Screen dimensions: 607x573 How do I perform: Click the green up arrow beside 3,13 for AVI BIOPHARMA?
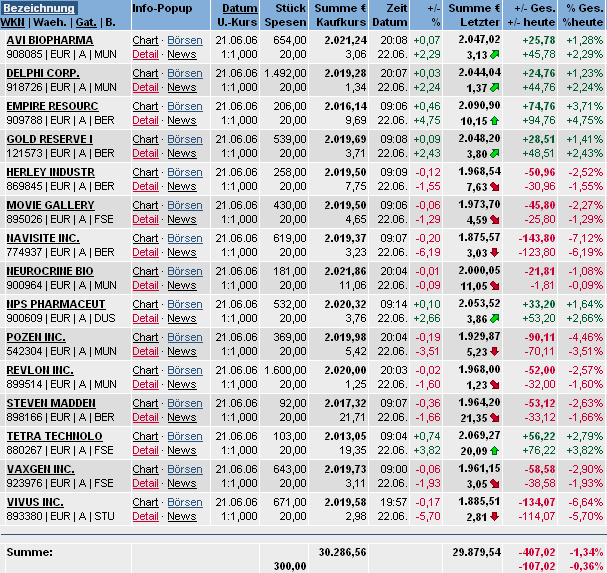tap(494, 55)
